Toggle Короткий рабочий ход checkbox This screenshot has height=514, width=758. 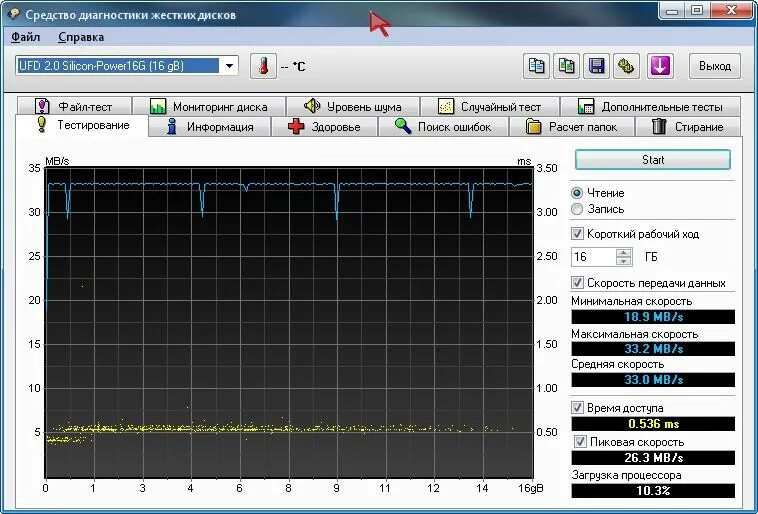coord(577,234)
